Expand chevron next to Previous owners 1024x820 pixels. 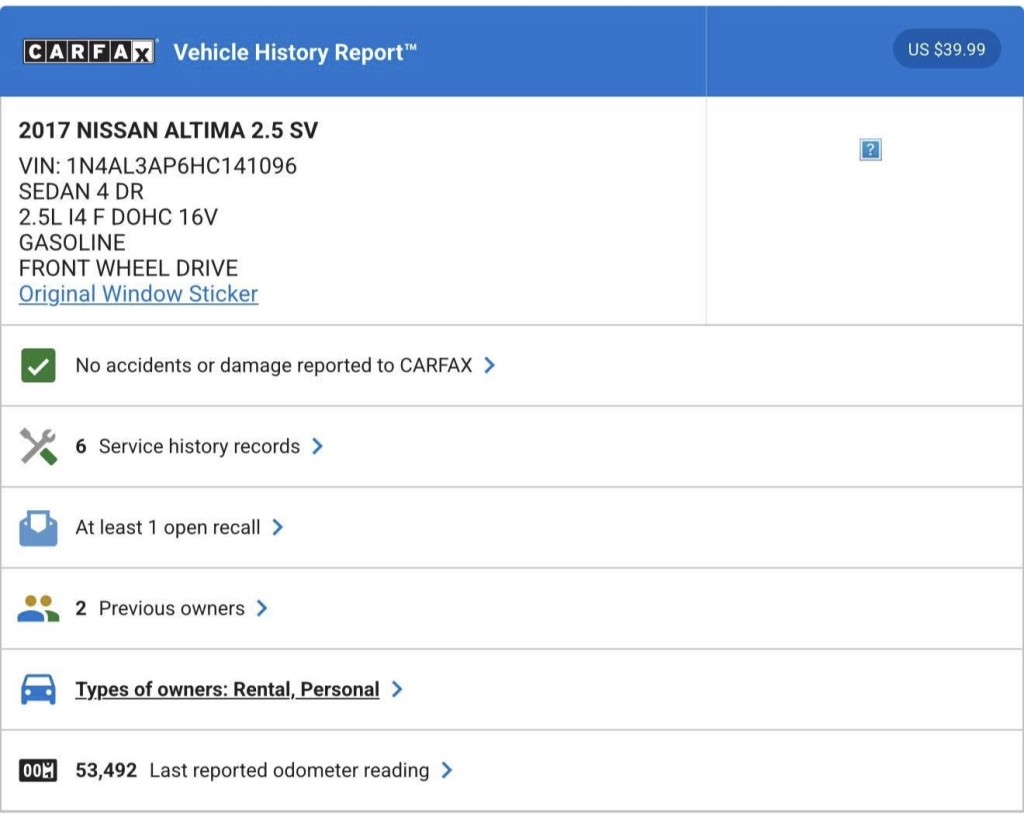(x=262, y=608)
